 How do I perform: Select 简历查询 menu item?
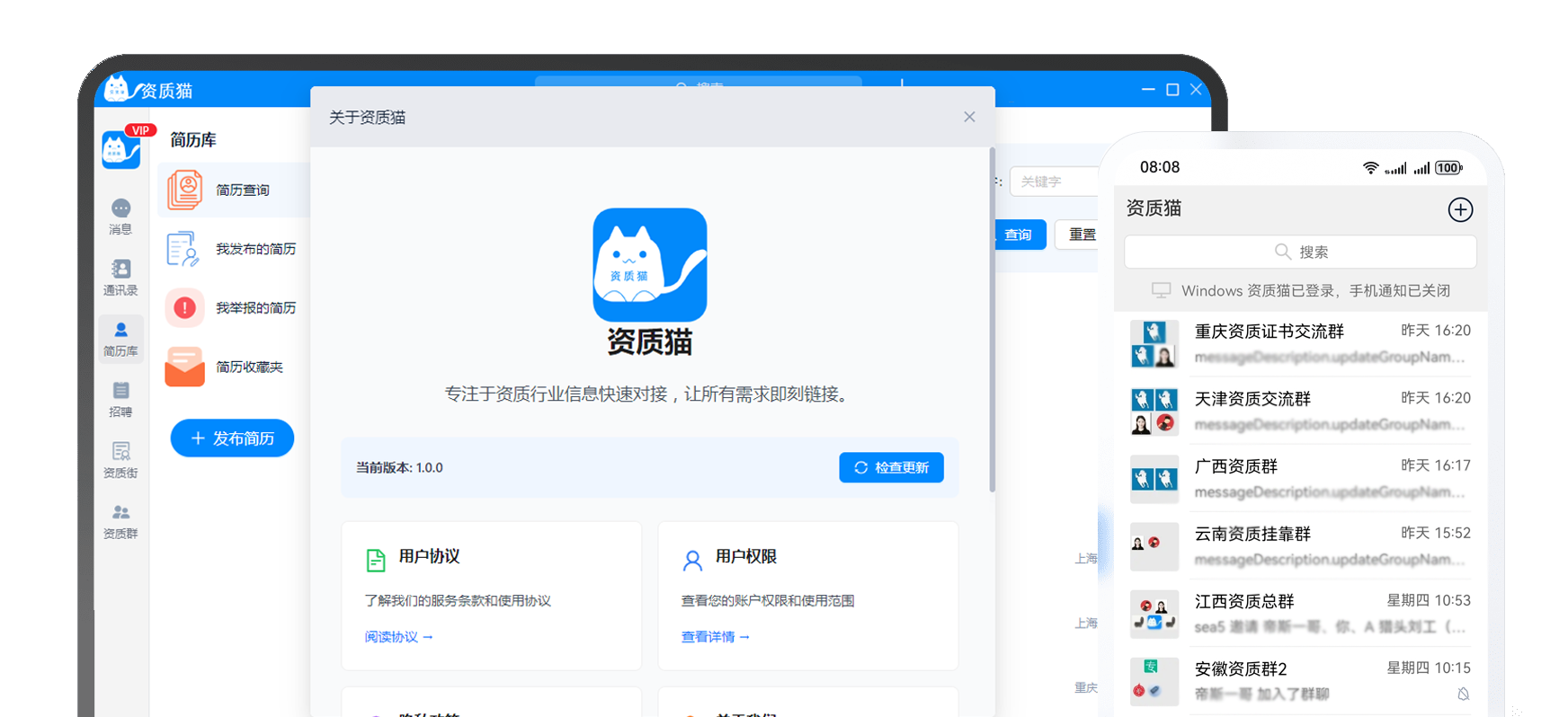[x=234, y=190]
